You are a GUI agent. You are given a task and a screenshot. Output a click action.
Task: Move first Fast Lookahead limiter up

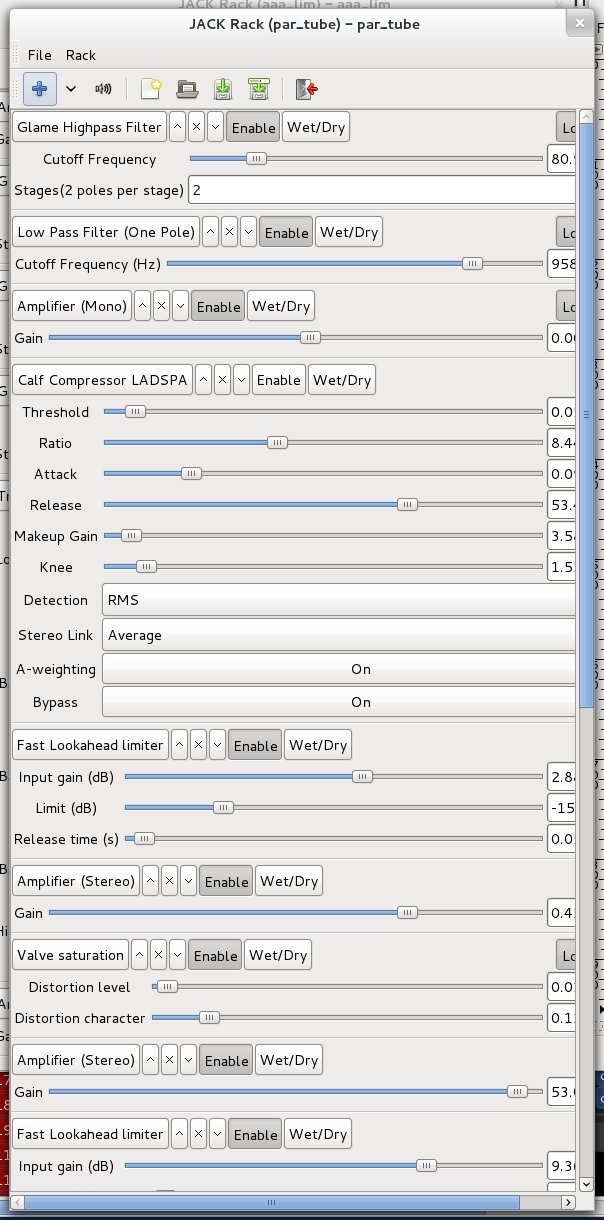coord(179,745)
